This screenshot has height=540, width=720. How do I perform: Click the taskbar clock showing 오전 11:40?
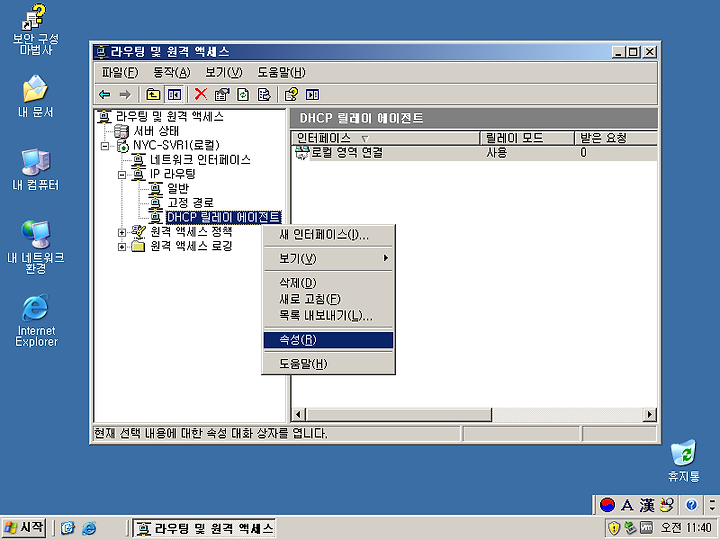[x=686, y=528]
